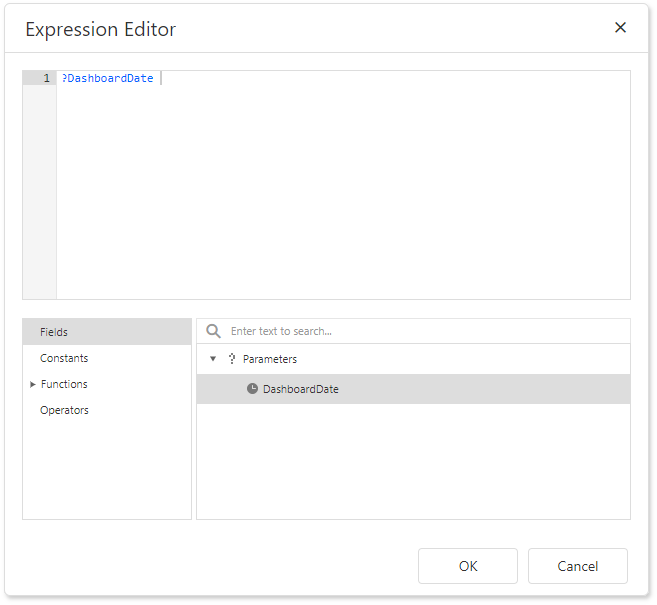The image size is (657, 605).
Task: Switch to the Operators category
Action: [64, 410]
